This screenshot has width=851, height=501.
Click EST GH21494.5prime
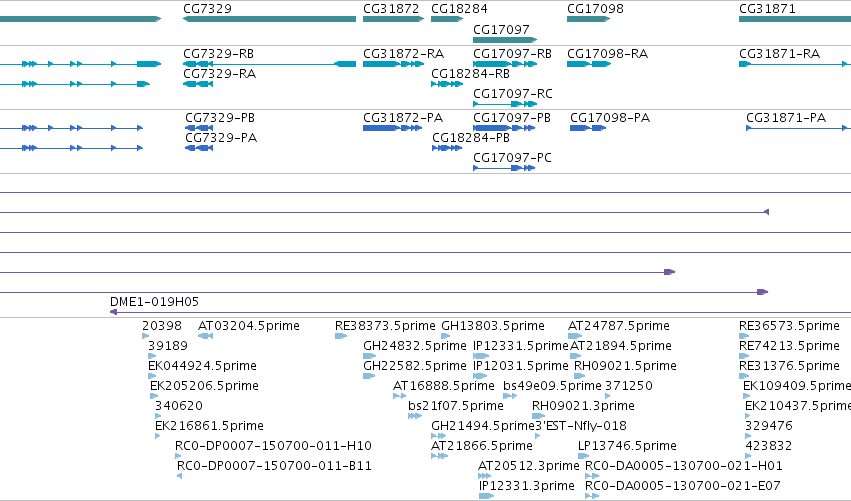pos(439,436)
